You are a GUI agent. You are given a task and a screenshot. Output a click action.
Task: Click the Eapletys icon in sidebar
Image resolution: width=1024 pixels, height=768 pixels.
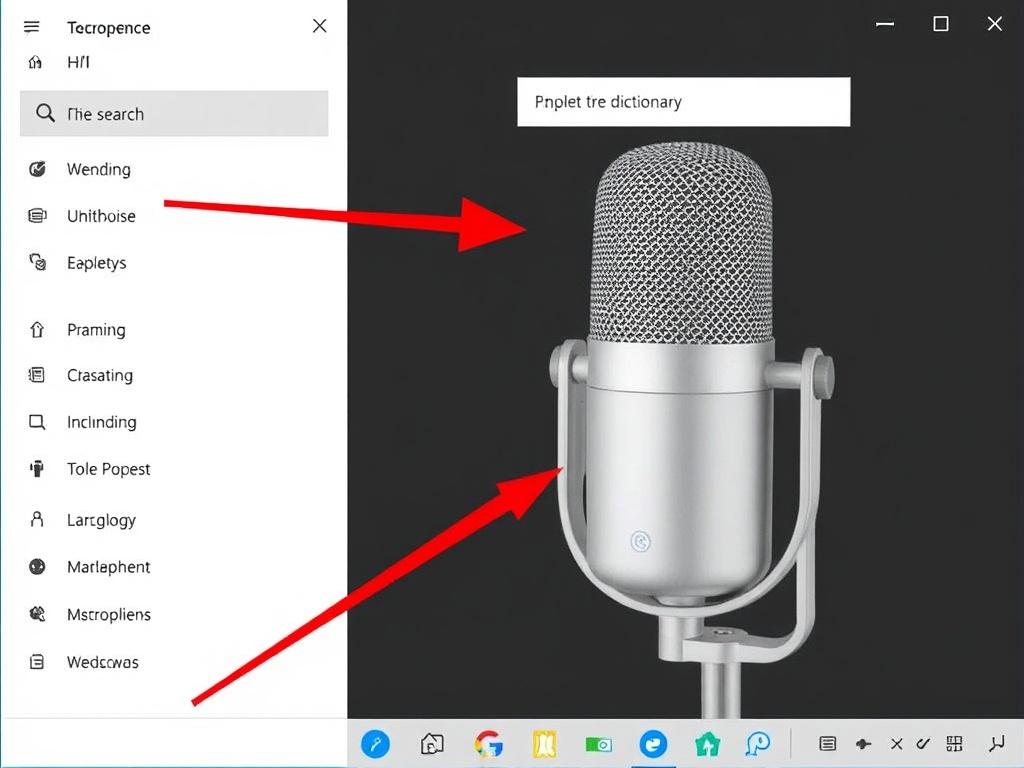pos(38,263)
